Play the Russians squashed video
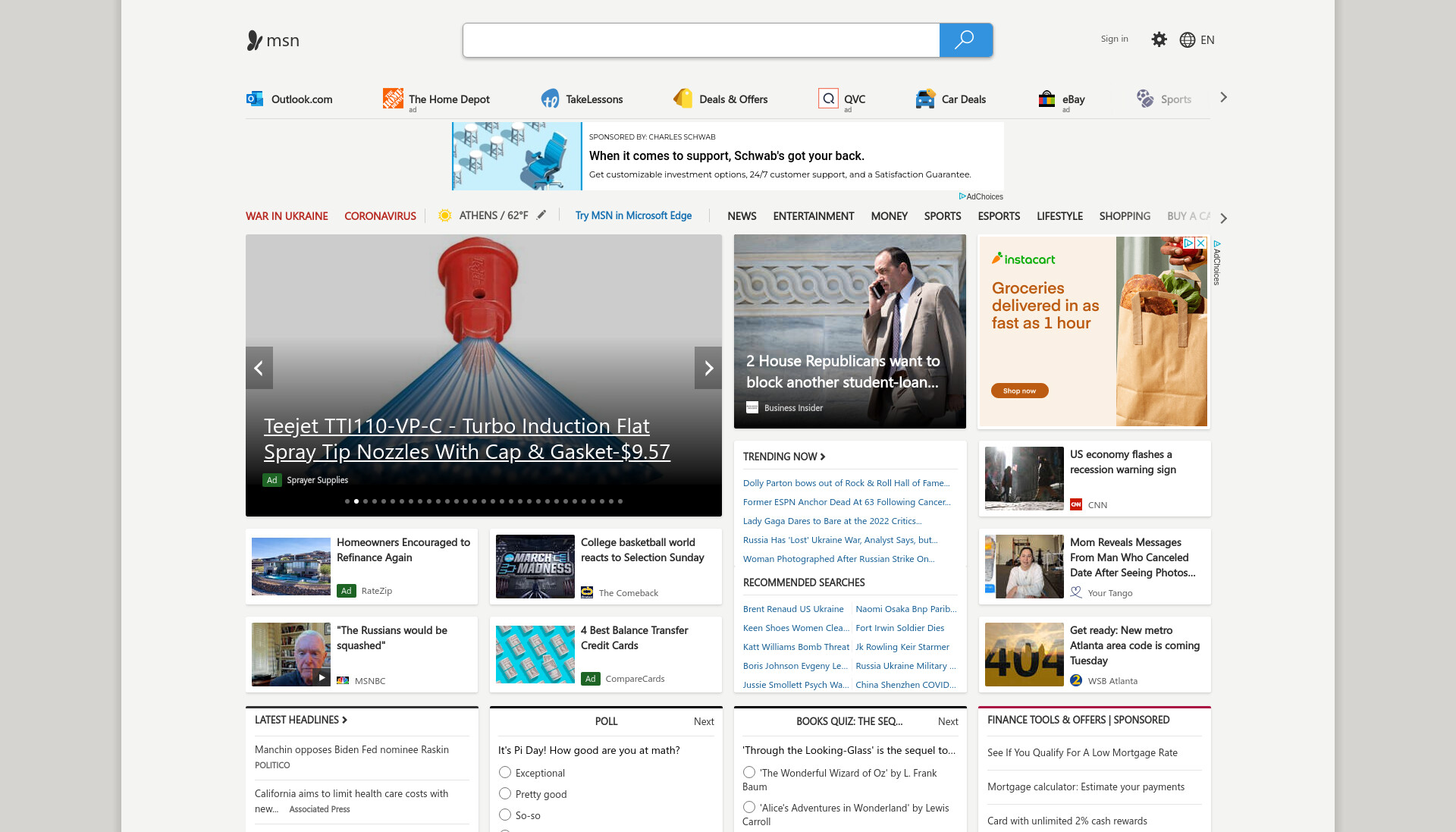Screen dimensions: 1456x832 322,677
